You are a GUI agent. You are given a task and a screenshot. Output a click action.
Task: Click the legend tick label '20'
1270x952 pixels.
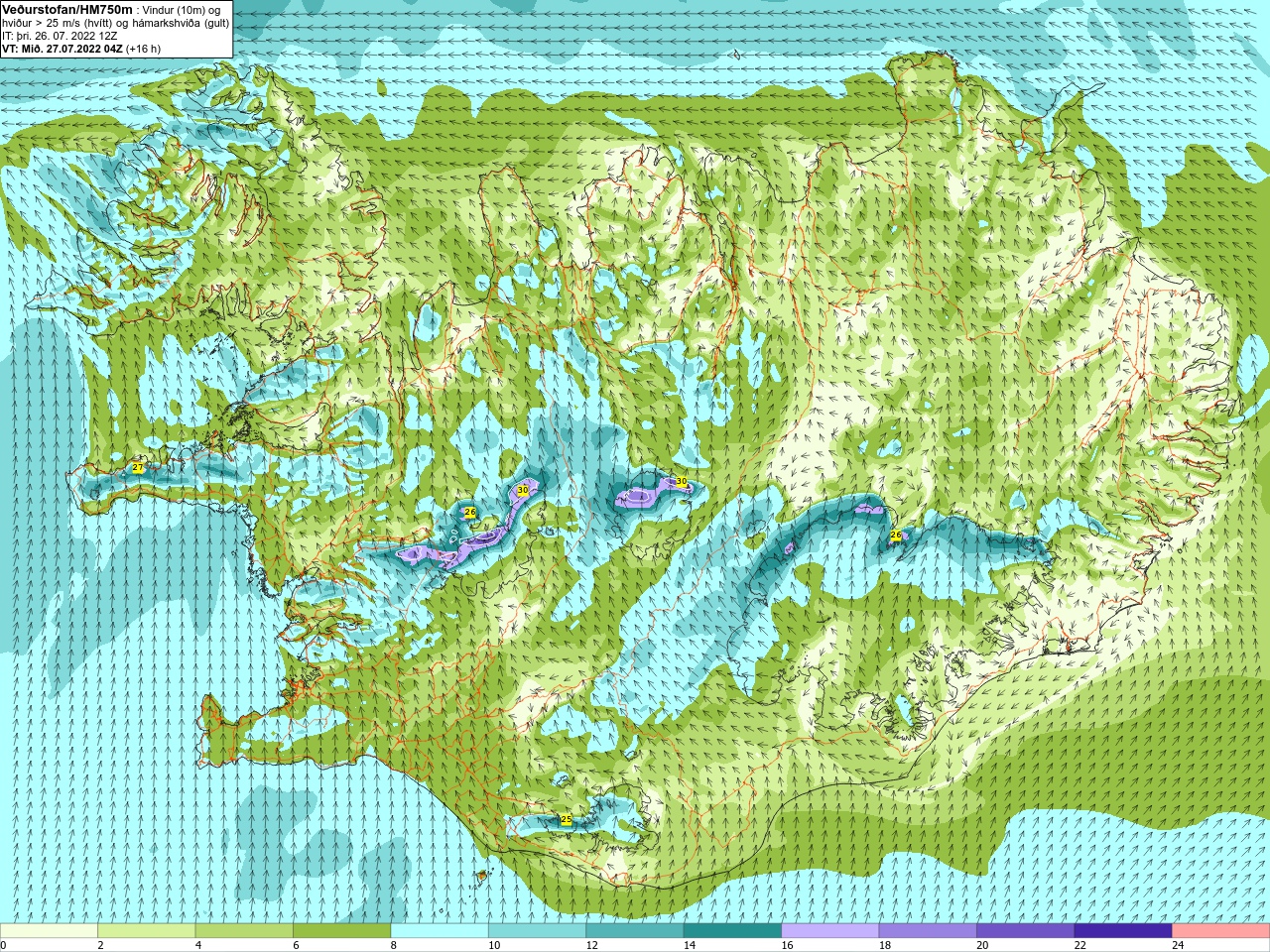tap(982, 945)
